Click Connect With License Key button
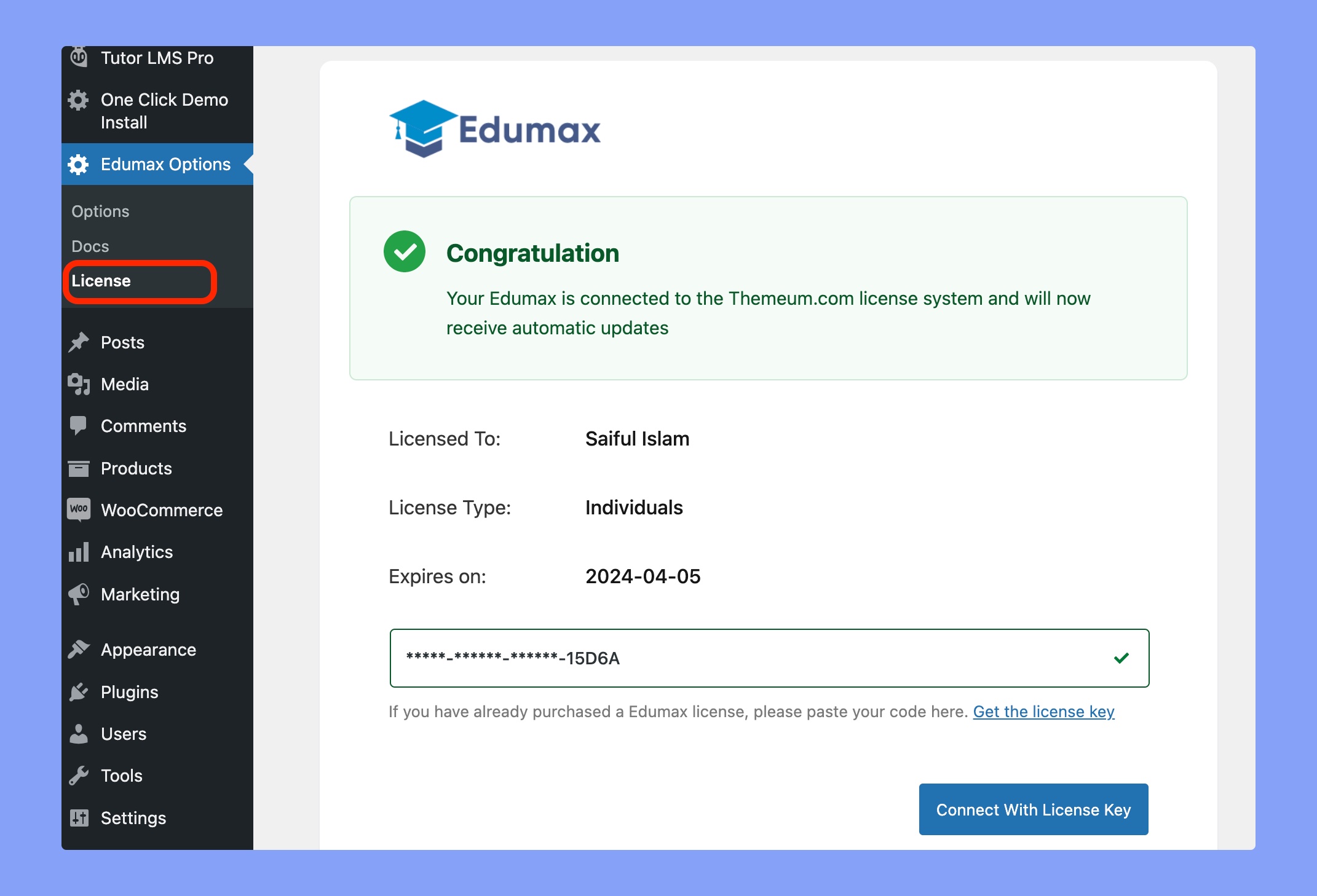Screen dimensions: 1317x896 tap(1034, 809)
